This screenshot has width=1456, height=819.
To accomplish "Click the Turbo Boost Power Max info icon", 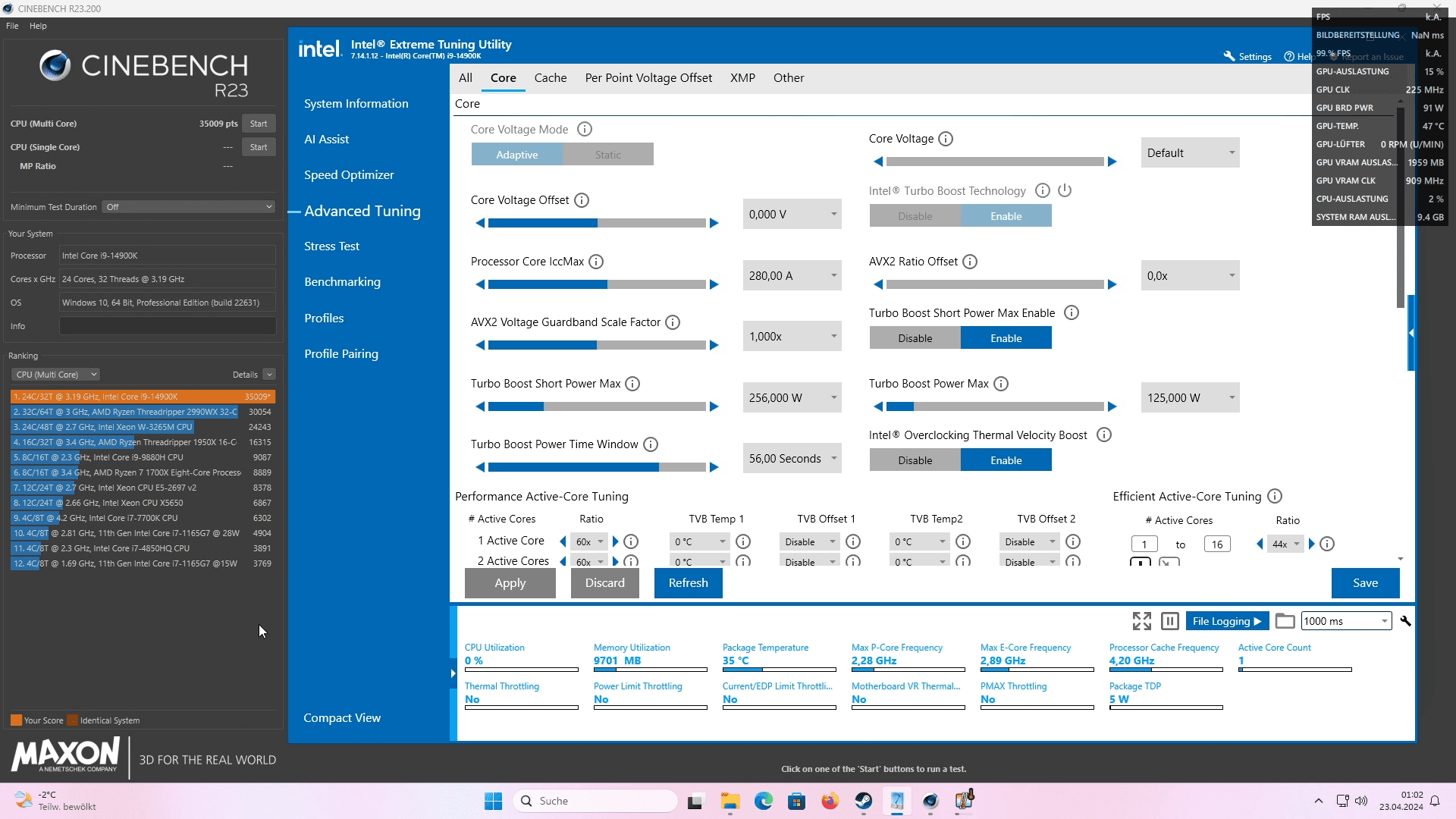I will (1001, 384).
